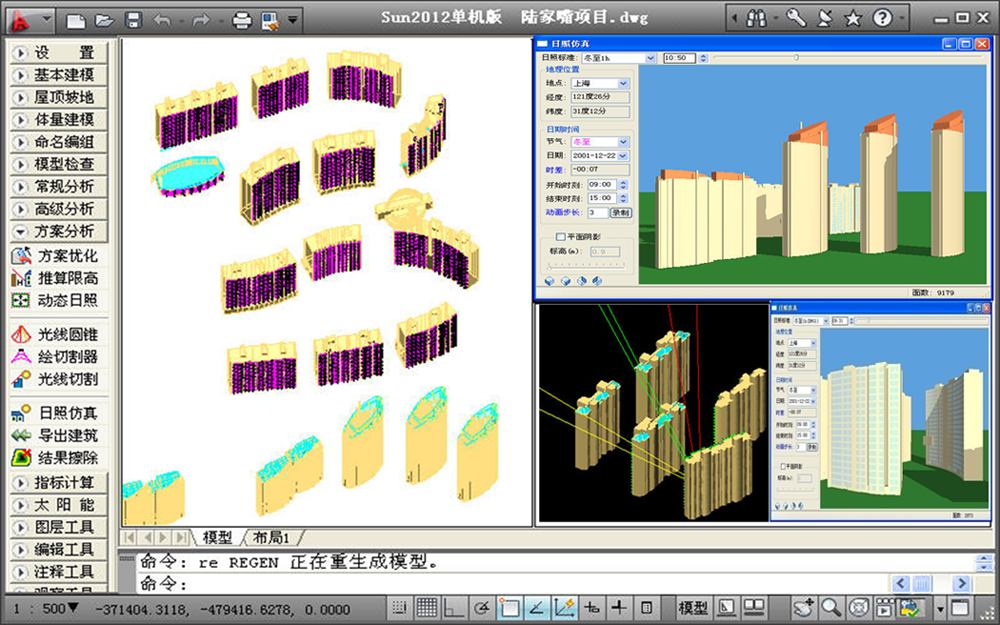Print the drawing using printer icon

242,20
